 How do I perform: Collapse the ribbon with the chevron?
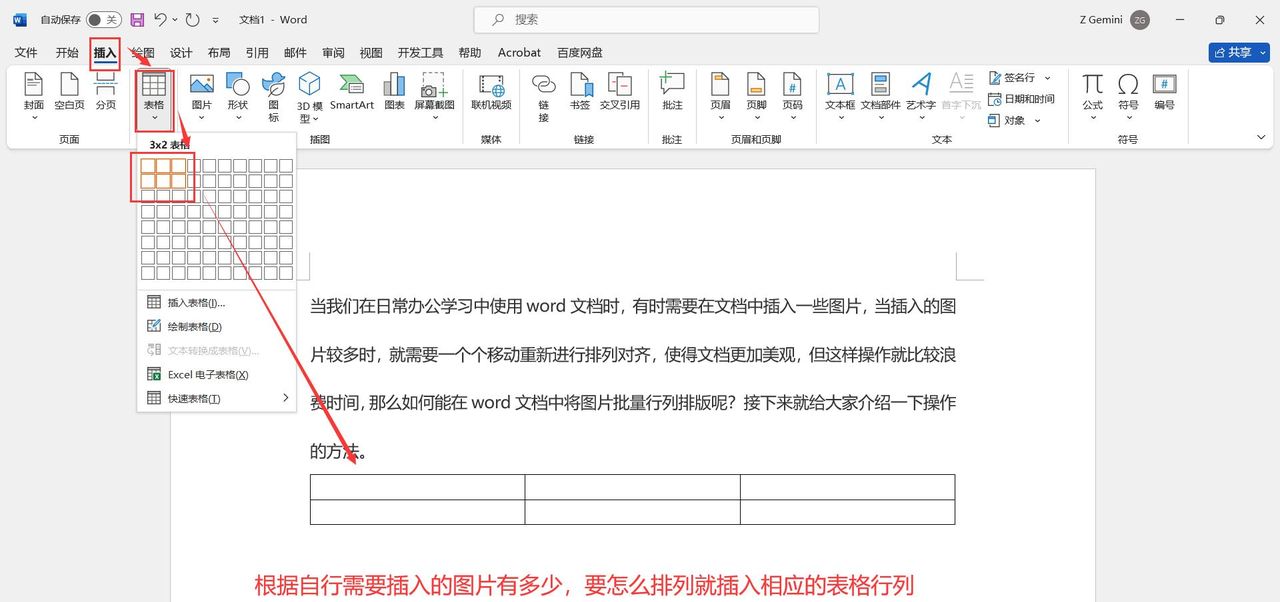click(x=1262, y=136)
